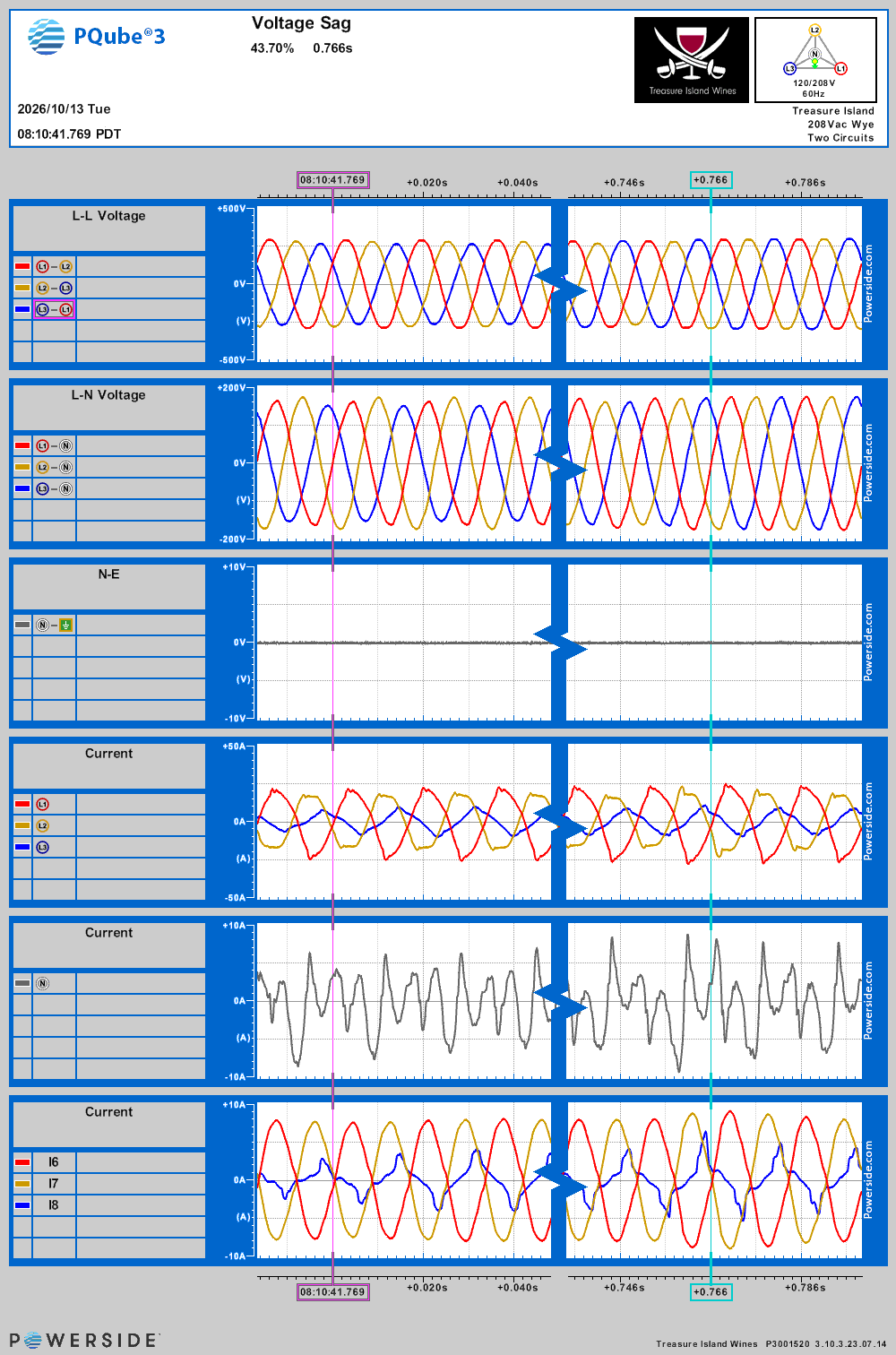Click the -500V axis label
This screenshot has width=896, height=1355.
232,360
